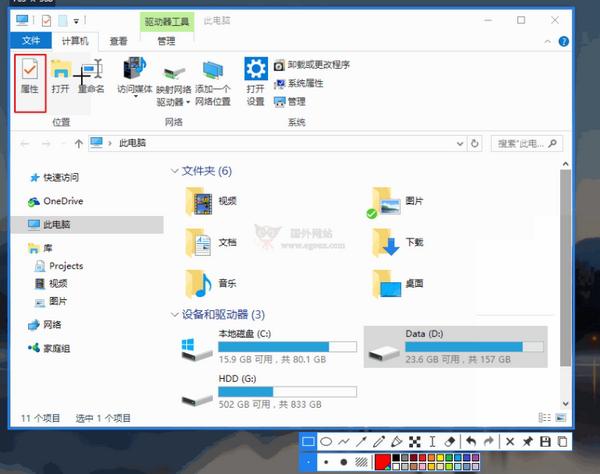Image resolution: width=600 pixels, height=474 pixels.
Task: Pick the yellow color swatch
Action: pos(440,458)
